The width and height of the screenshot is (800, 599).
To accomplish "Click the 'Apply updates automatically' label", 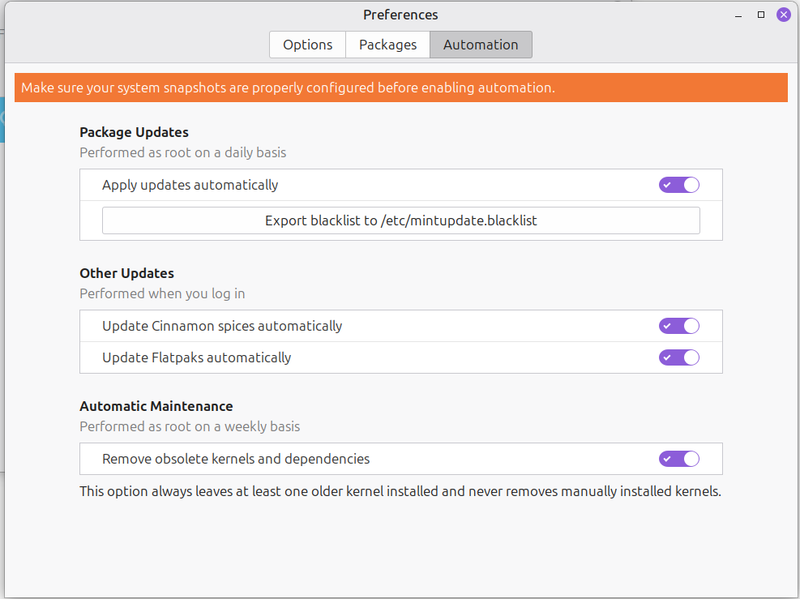I will click(190, 185).
